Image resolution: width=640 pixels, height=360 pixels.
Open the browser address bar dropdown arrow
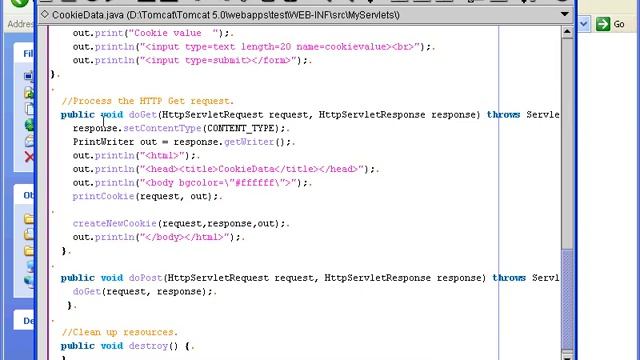pos(584,24)
